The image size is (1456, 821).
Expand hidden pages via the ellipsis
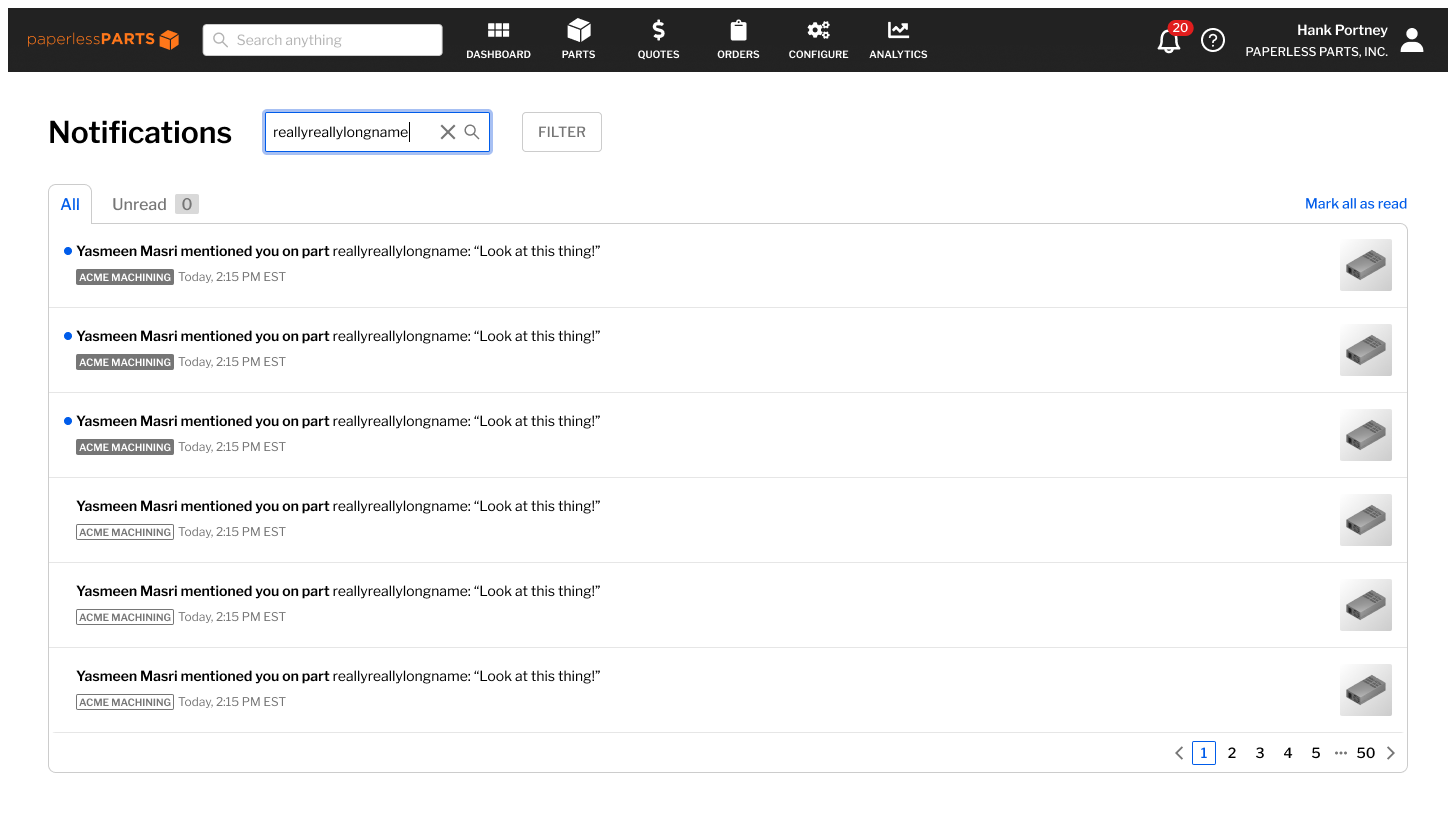(x=1340, y=753)
